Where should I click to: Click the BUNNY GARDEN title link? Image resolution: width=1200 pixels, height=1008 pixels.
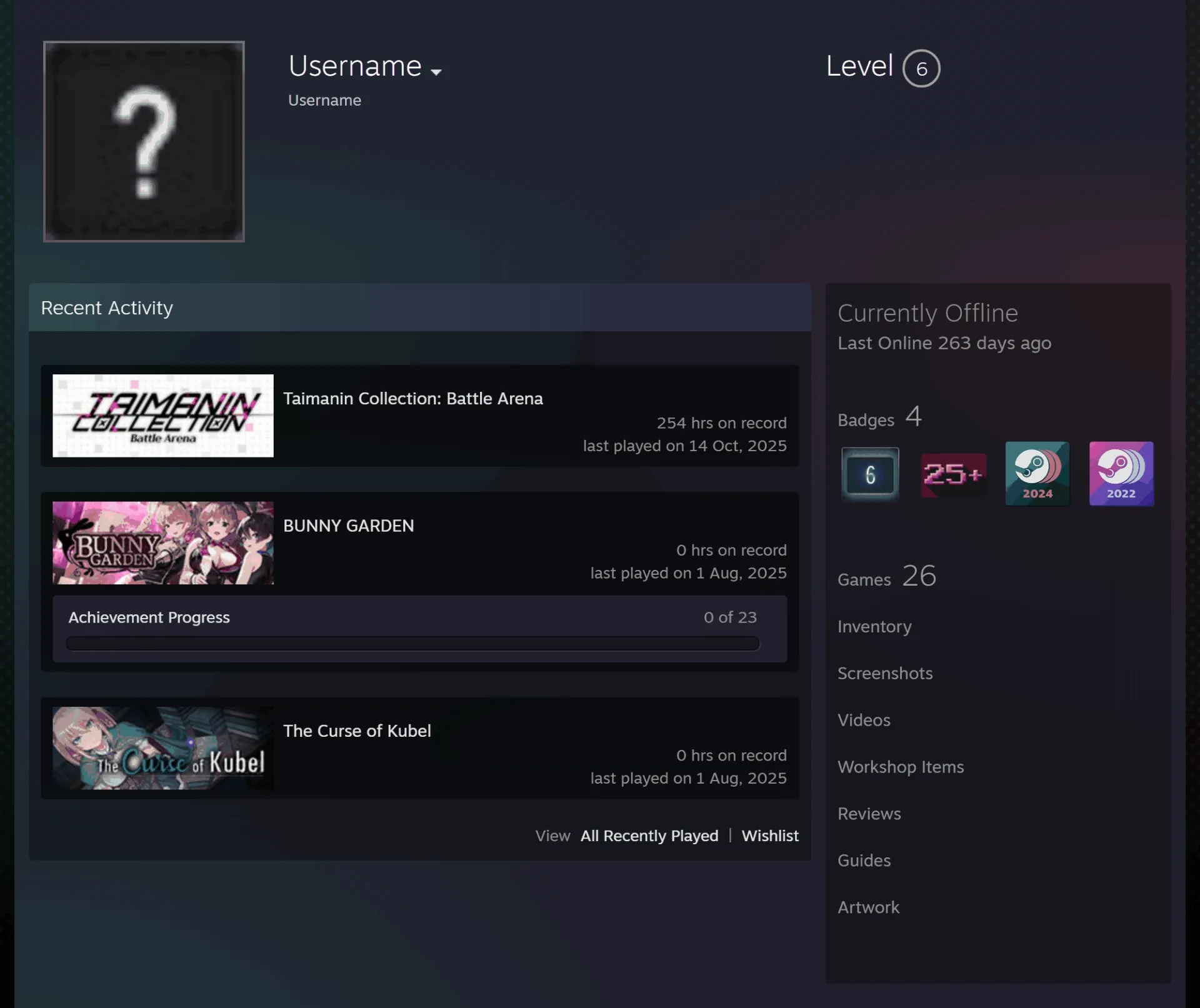click(349, 526)
